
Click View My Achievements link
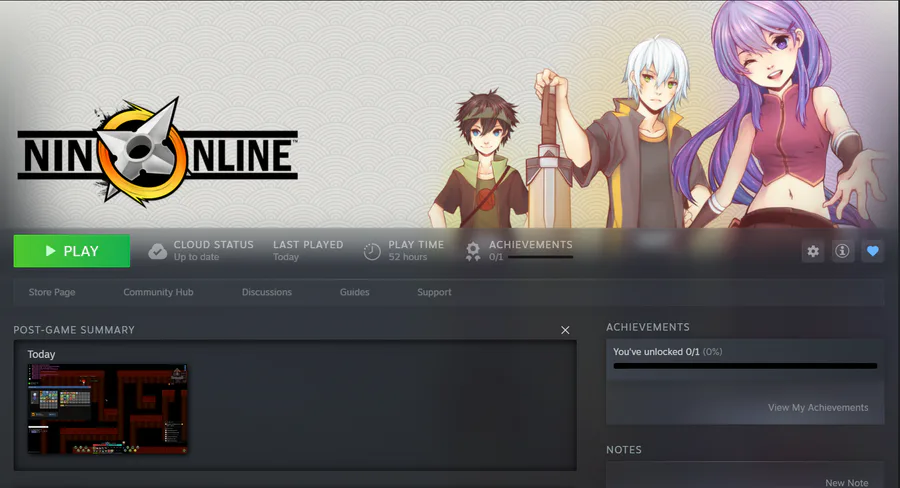[x=818, y=408]
